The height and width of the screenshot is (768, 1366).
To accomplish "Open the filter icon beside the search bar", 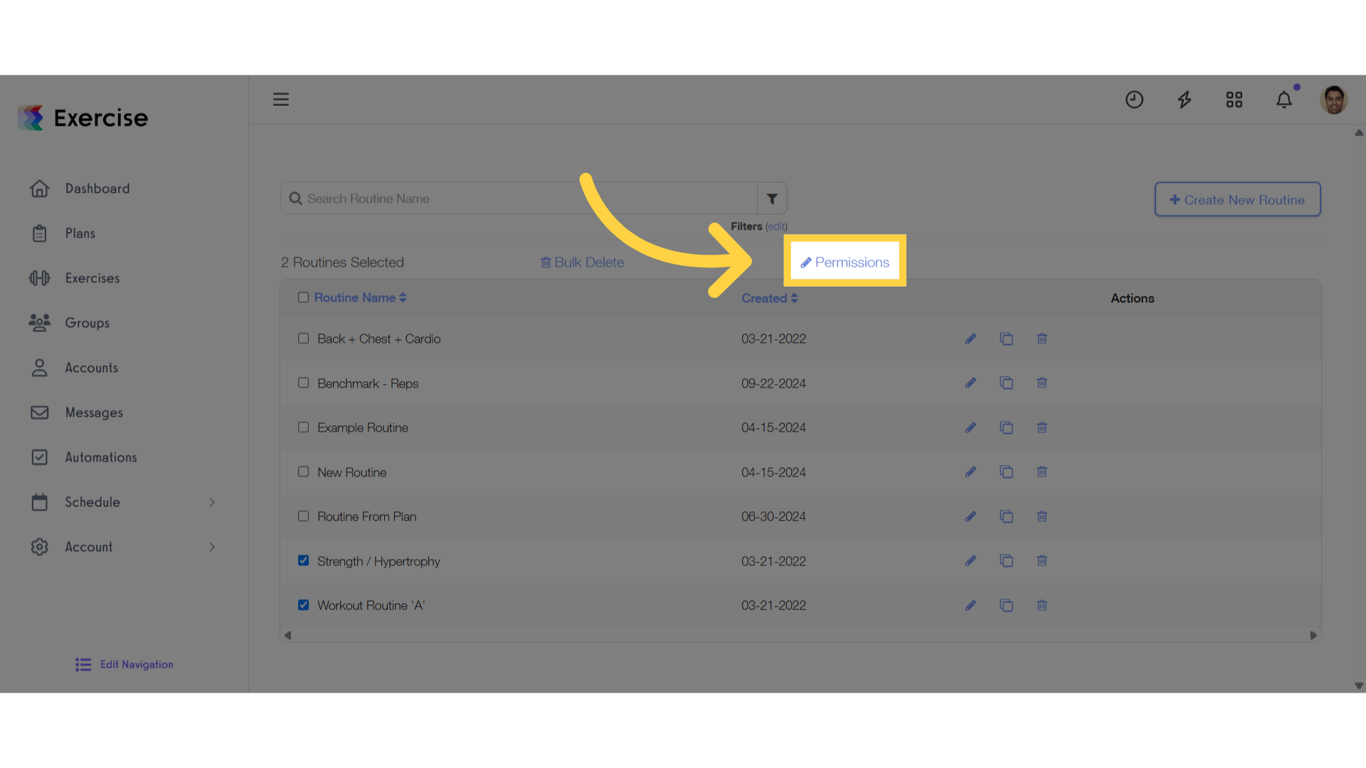I will click(x=771, y=198).
